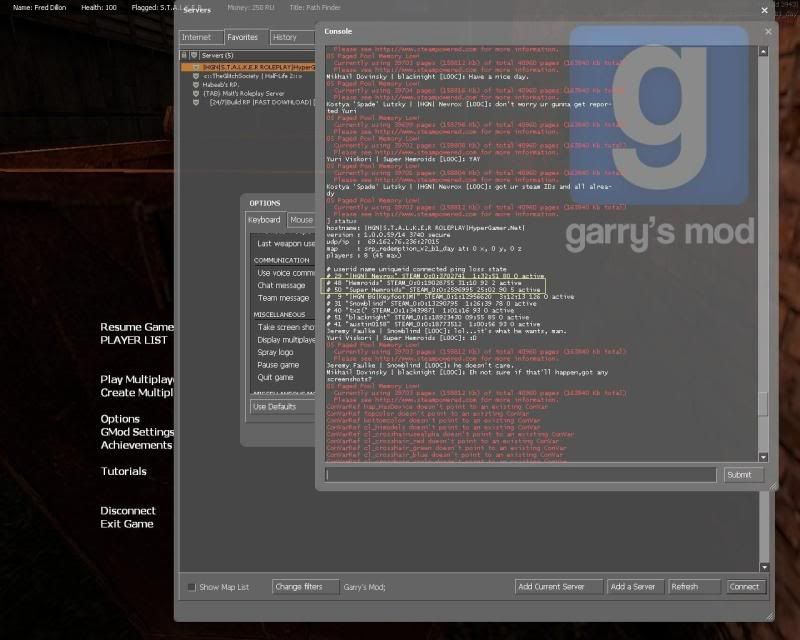The image size is (800, 640).
Task: Open the Favorites servers tab
Action: [246, 37]
